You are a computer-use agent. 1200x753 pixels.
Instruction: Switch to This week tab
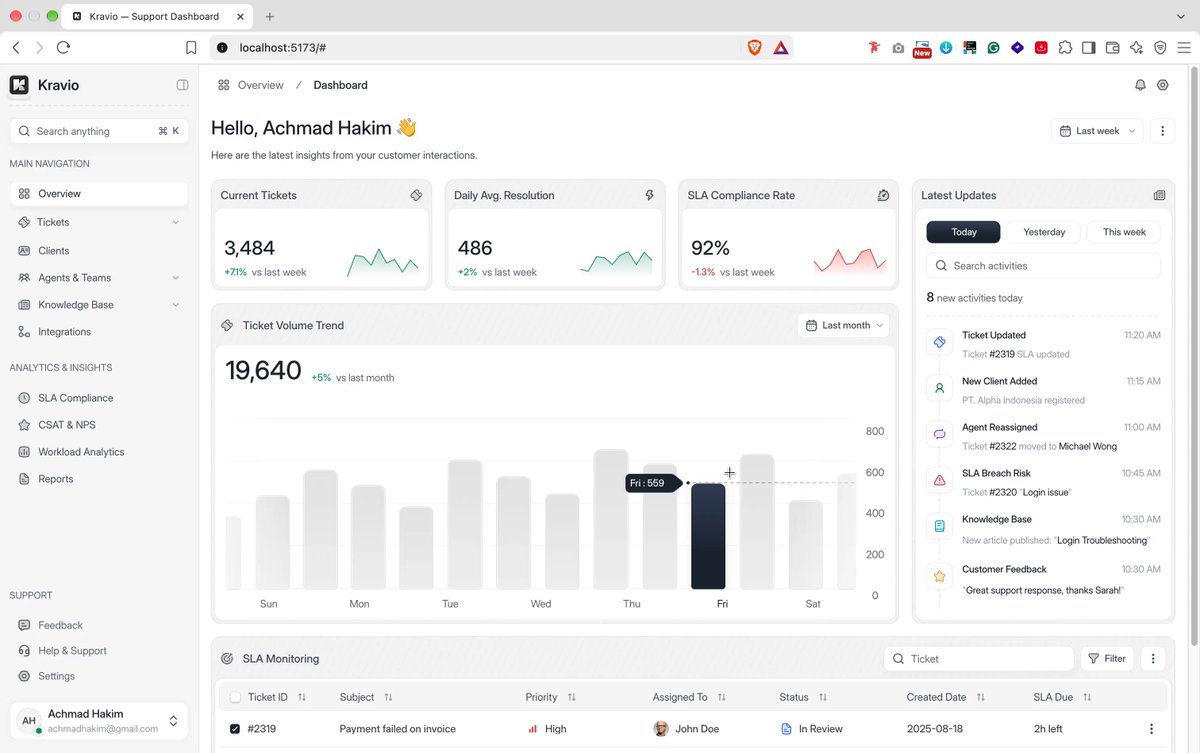tap(1124, 232)
